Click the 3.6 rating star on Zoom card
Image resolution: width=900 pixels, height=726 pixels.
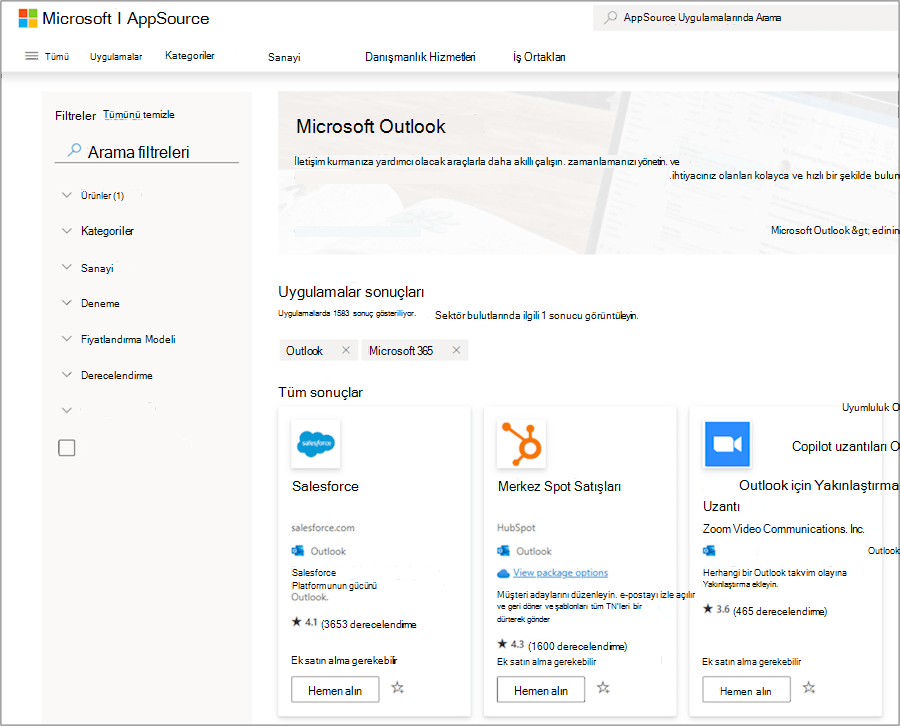point(708,609)
